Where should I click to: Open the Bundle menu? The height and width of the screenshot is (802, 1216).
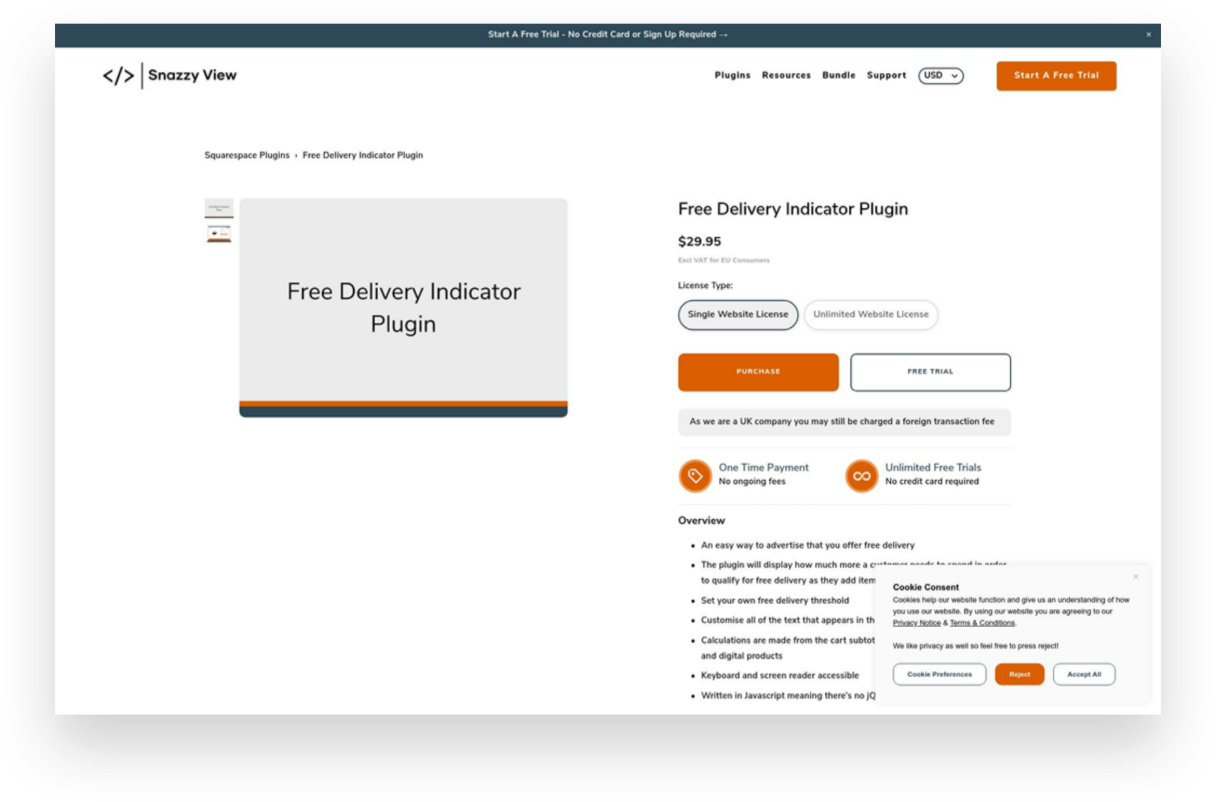coord(838,75)
